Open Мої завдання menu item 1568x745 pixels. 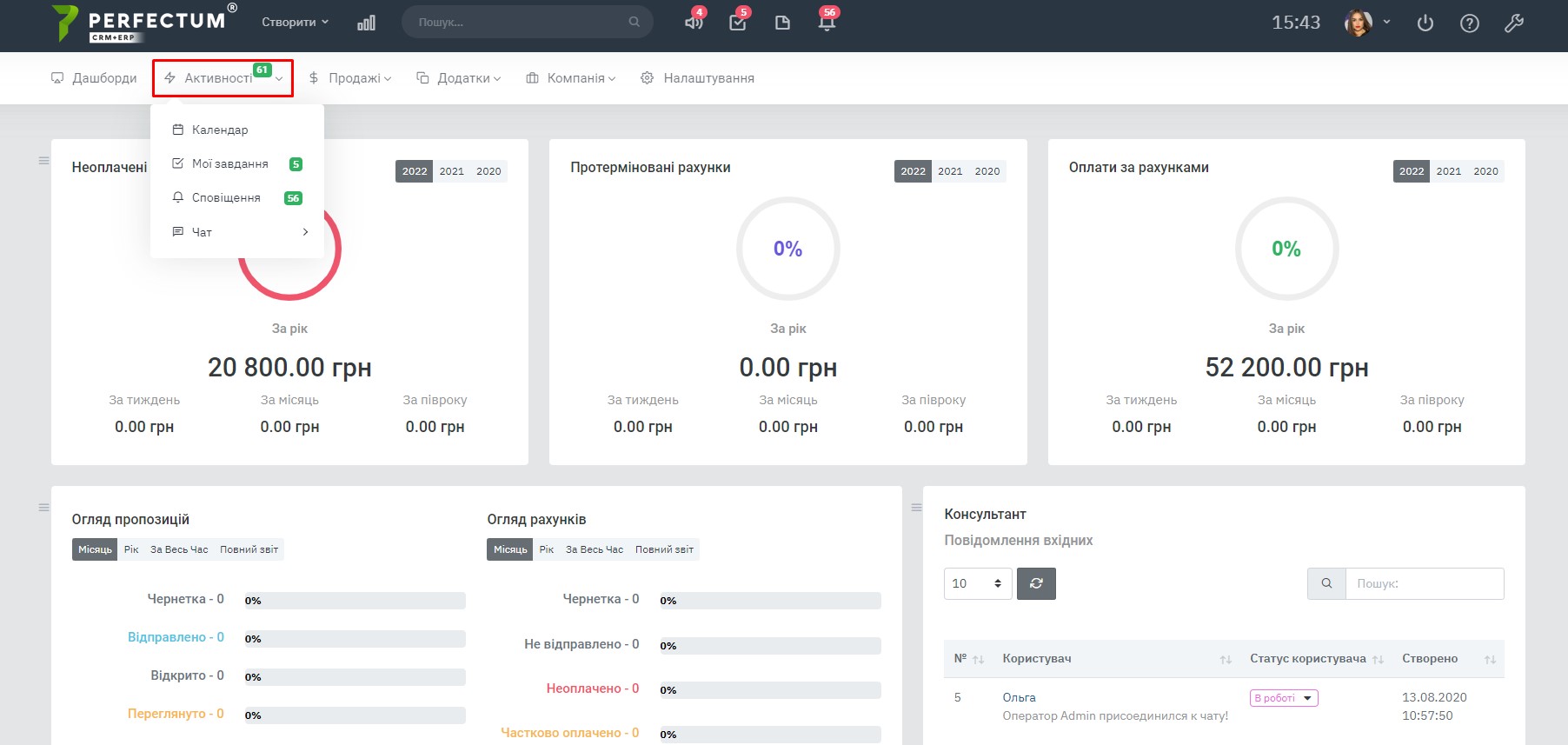(229, 163)
